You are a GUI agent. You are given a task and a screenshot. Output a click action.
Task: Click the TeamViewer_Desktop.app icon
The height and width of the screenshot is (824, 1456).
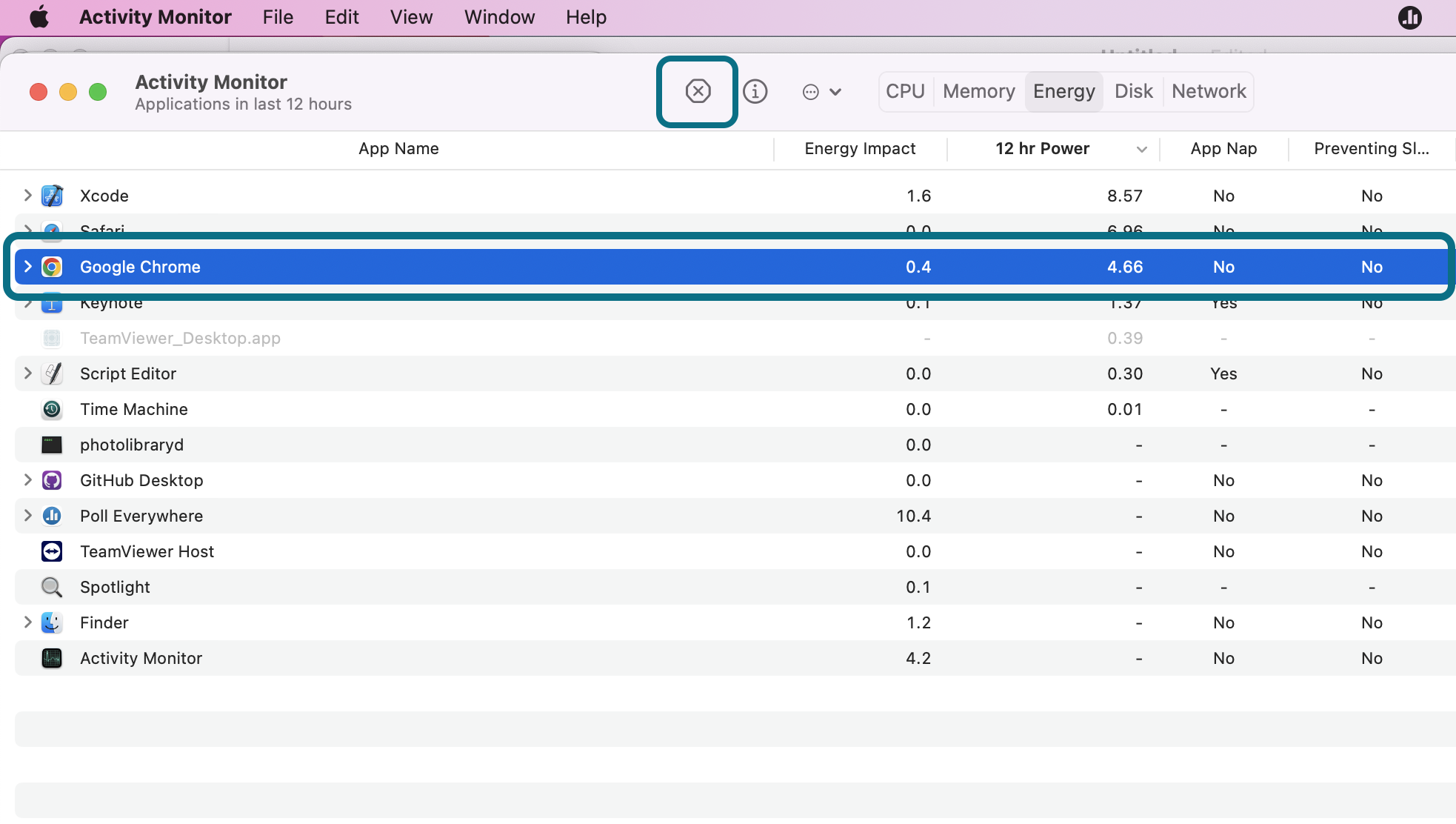point(52,338)
